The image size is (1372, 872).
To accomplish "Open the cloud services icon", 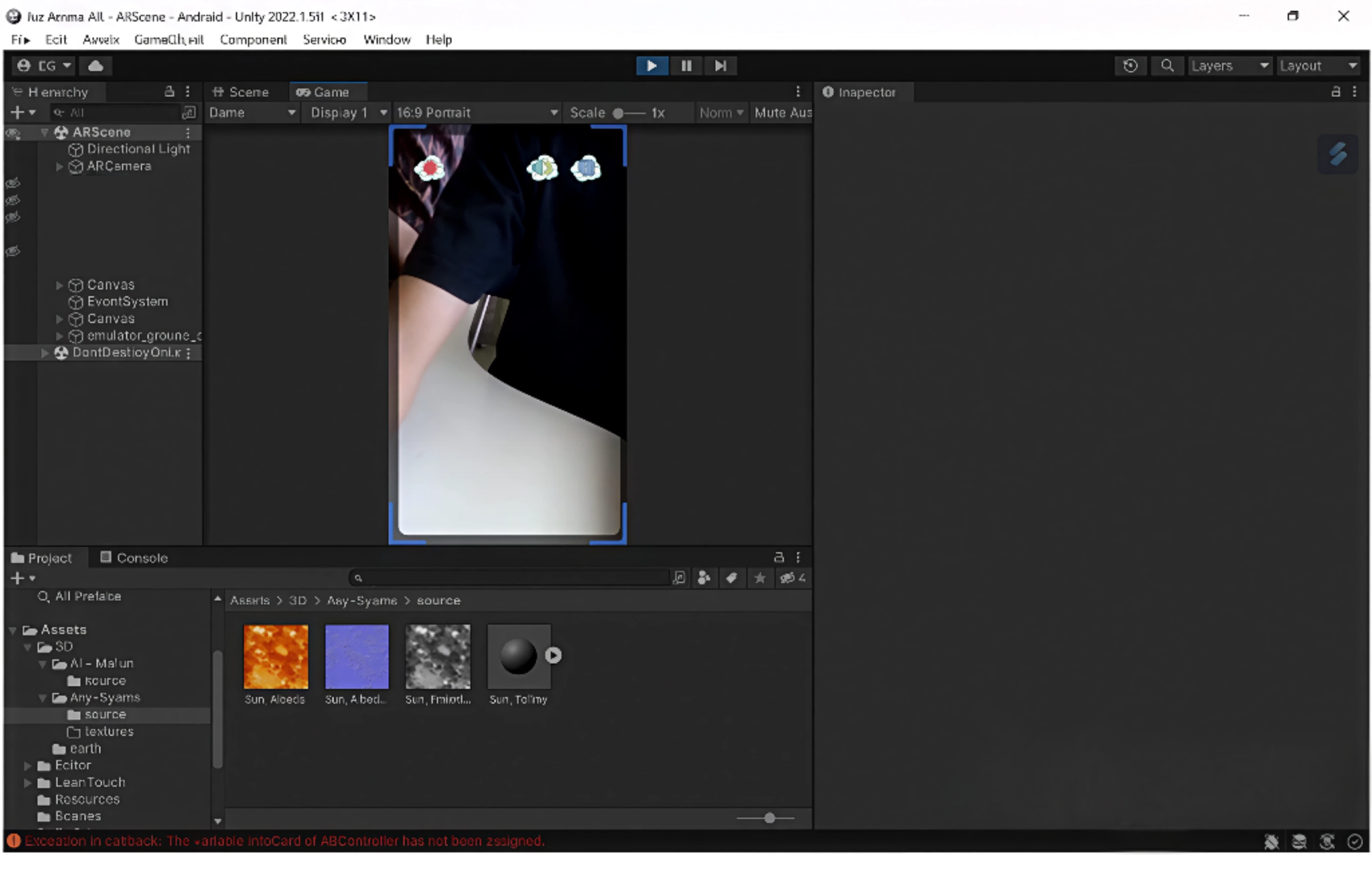I will (95, 66).
